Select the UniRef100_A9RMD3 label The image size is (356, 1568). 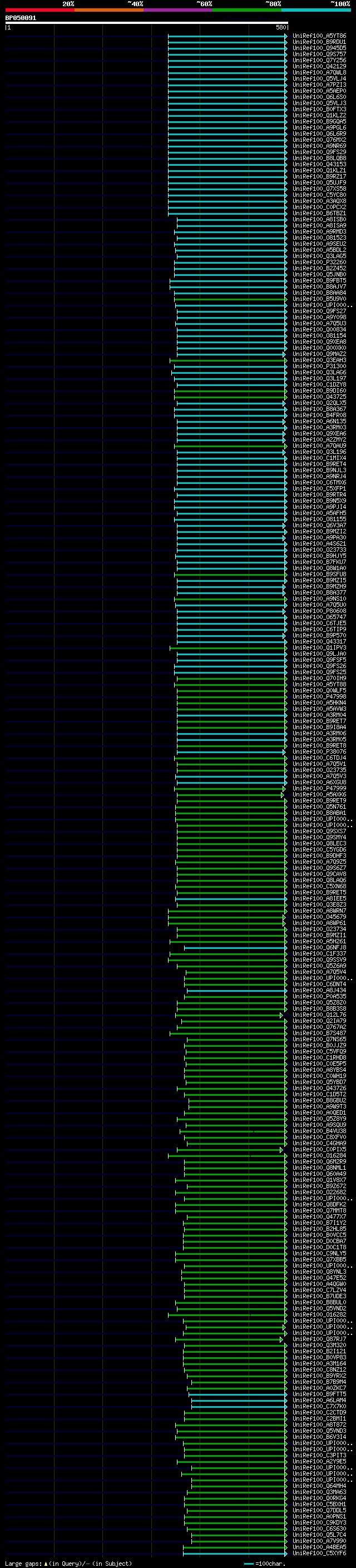319,231
